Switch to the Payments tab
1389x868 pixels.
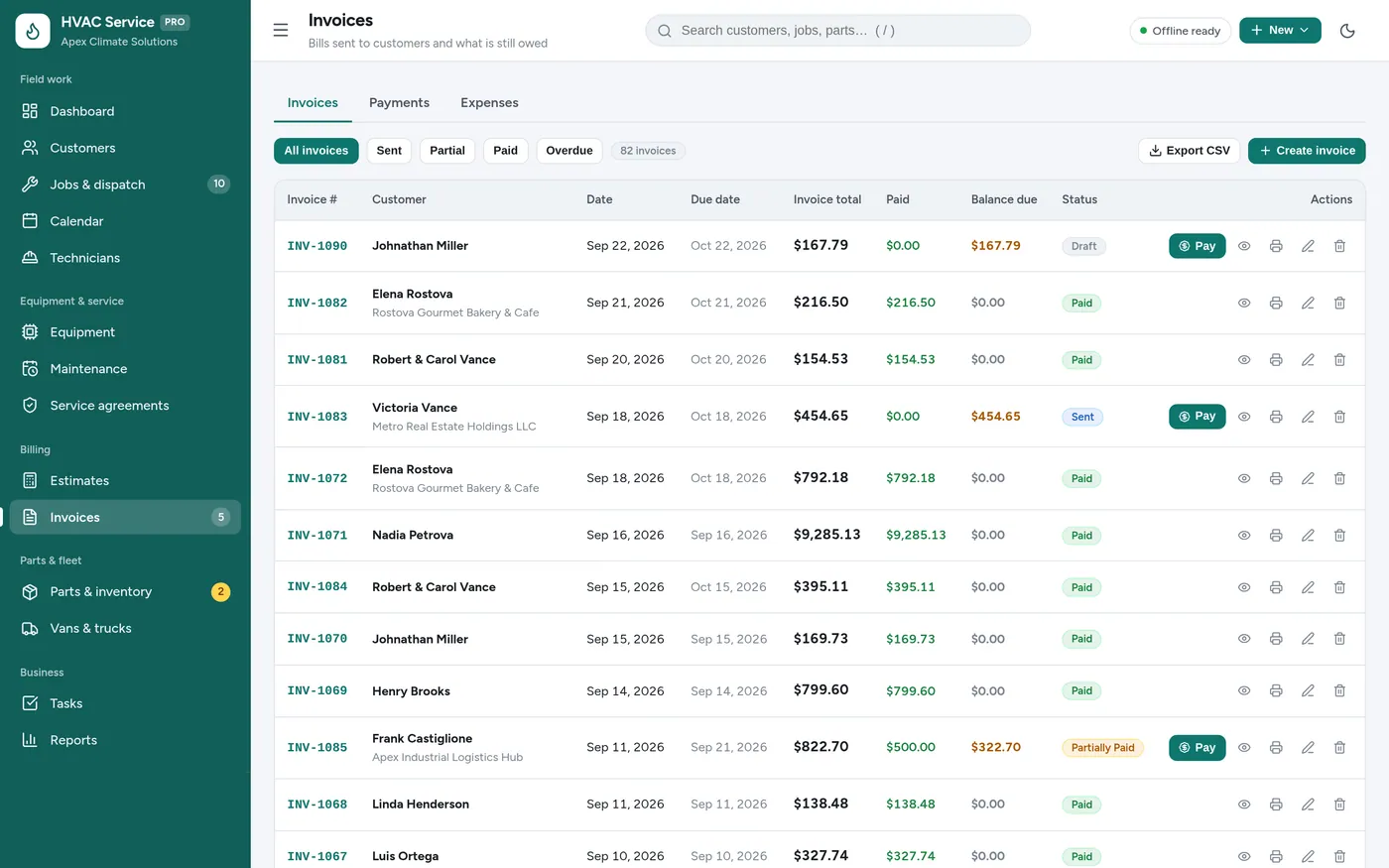coord(399,103)
